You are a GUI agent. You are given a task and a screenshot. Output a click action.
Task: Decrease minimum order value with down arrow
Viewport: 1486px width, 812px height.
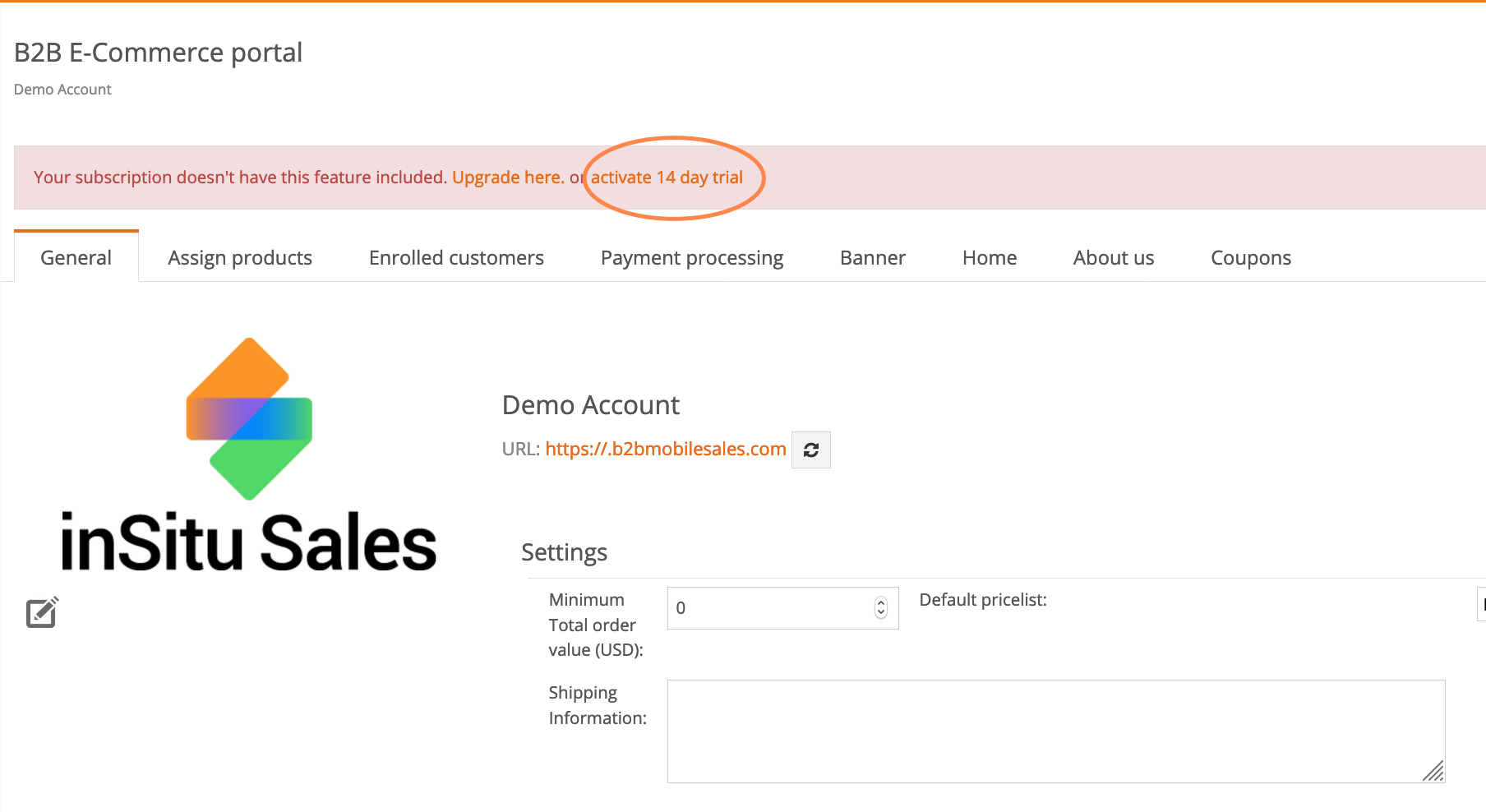881,613
